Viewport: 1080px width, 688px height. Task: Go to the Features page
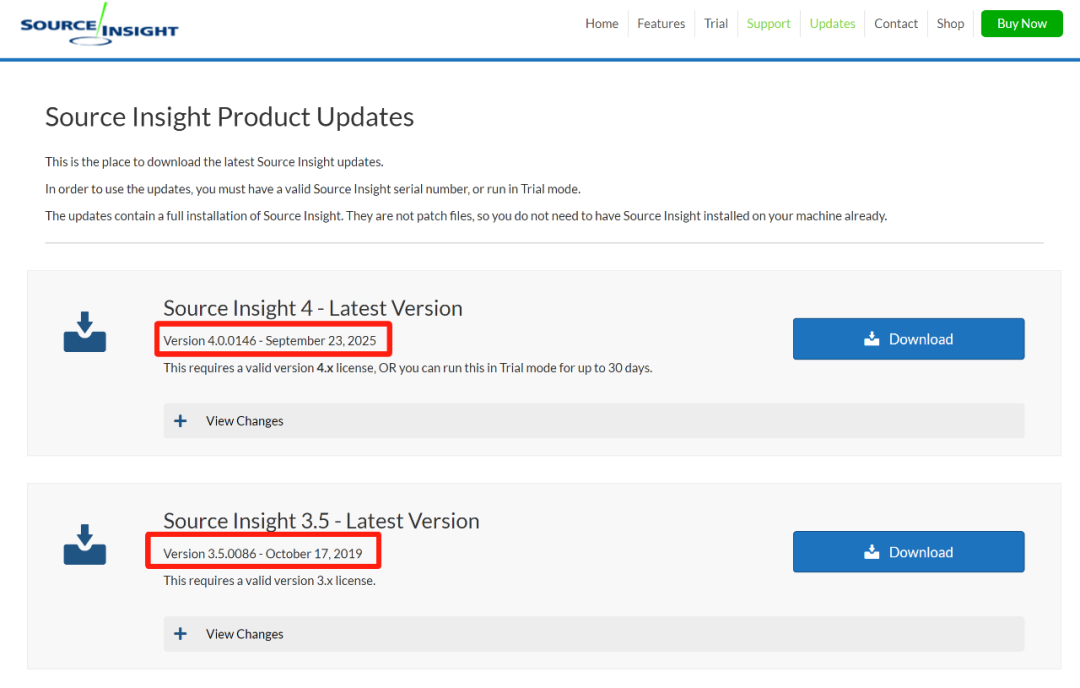tap(661, 23)
